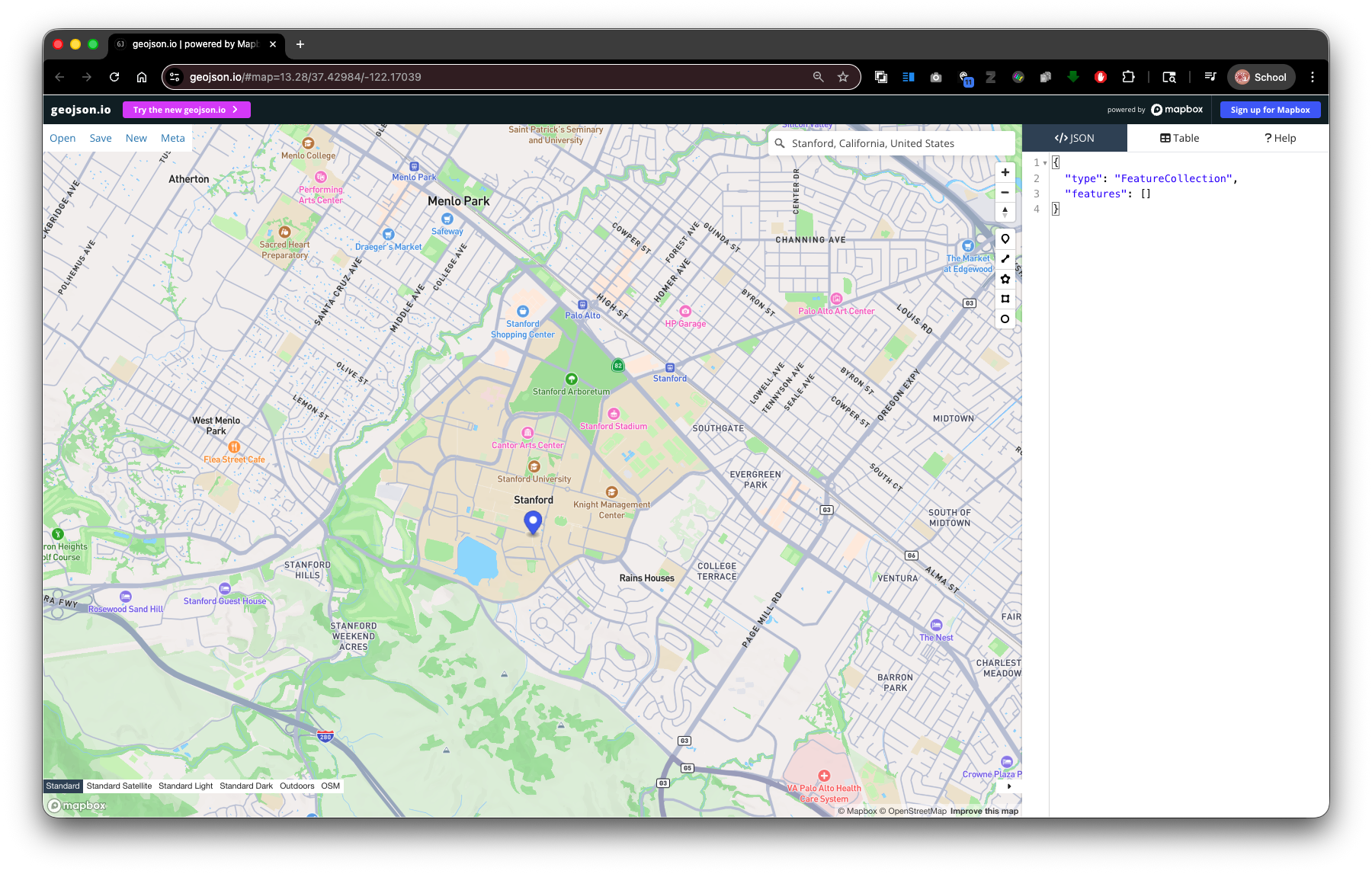Switch map style to Standard Satellite
This screenshot has height=874, width=1372.
click(x=119, y=786)
